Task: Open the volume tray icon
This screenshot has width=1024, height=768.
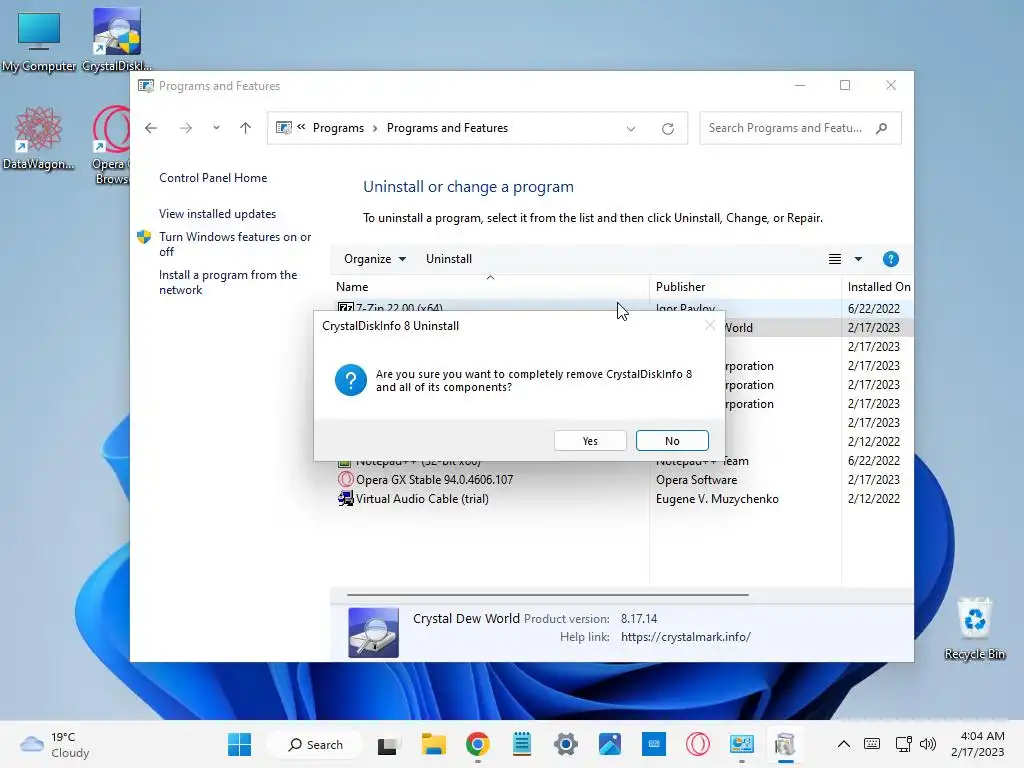Action: click(x=927, y=744)
